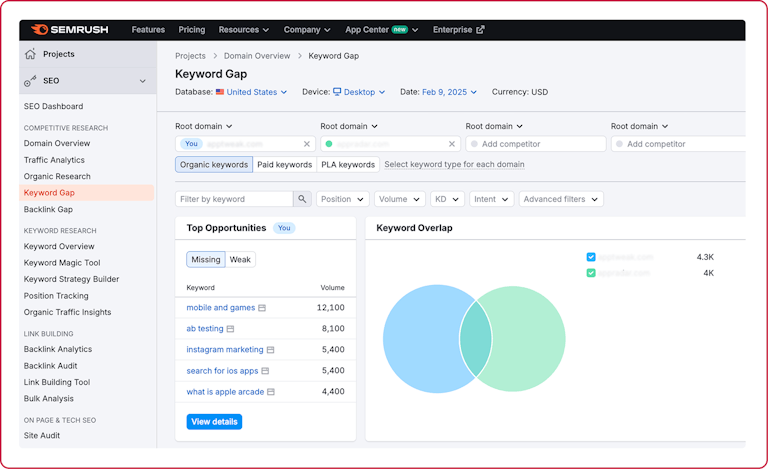The height and width of the screenshot is (469, 768).
Task: Open the 'mobile and games' keyword link
Action: [x=220, y=307]
